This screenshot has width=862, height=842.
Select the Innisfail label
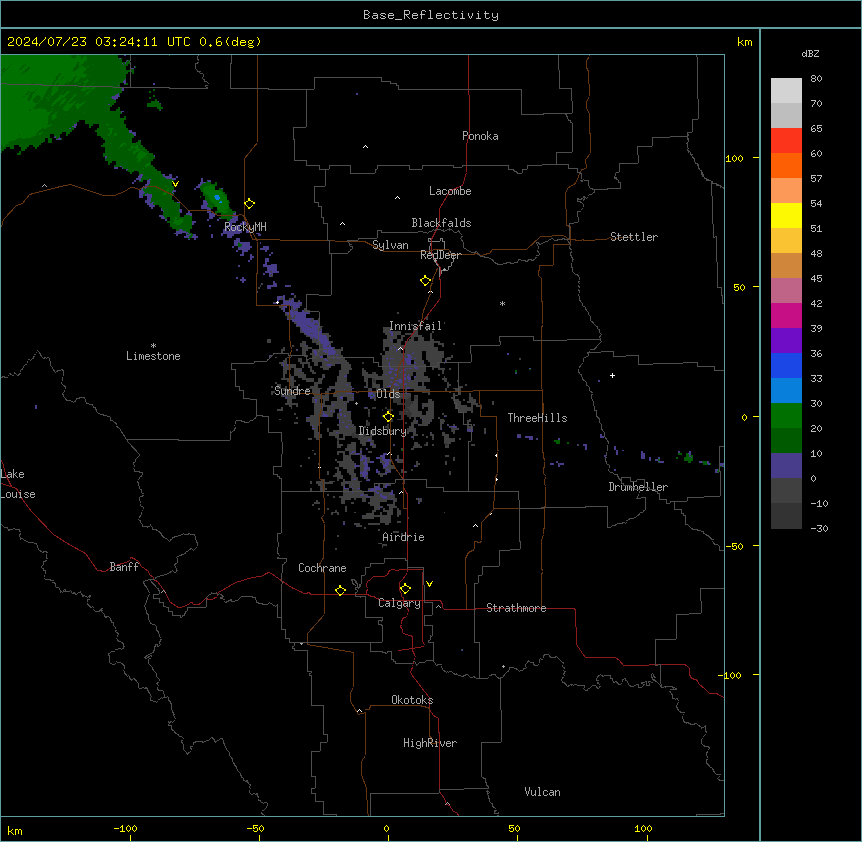(x=416, y=326)
